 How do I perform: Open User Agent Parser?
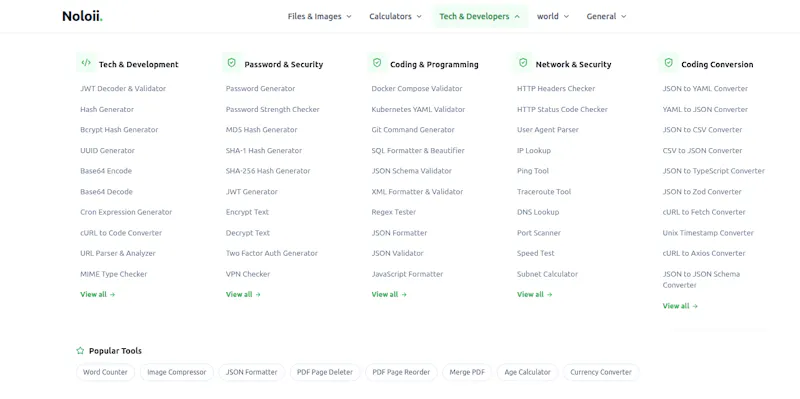[x=547, y=130]
